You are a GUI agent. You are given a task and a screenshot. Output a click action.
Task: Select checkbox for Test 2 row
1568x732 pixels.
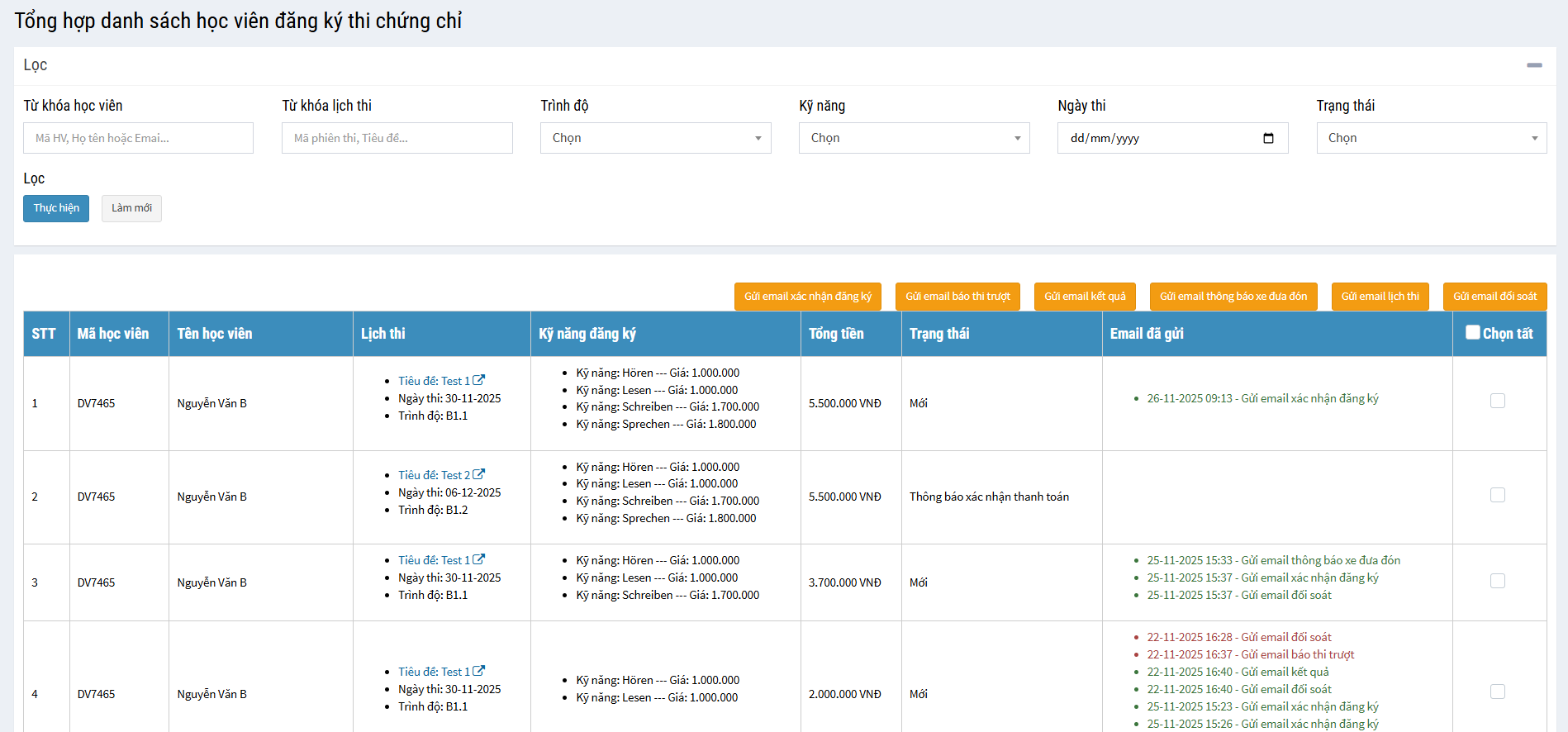pos(1497,496)
